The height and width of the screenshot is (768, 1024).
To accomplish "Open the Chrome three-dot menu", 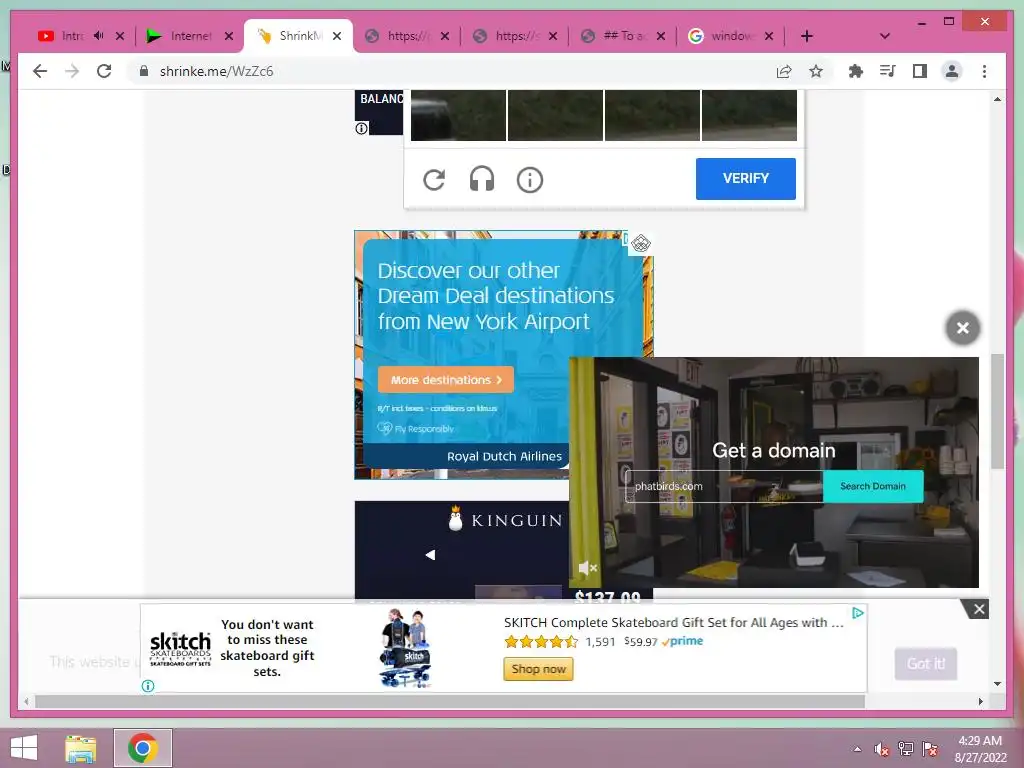I will point(984,71).
